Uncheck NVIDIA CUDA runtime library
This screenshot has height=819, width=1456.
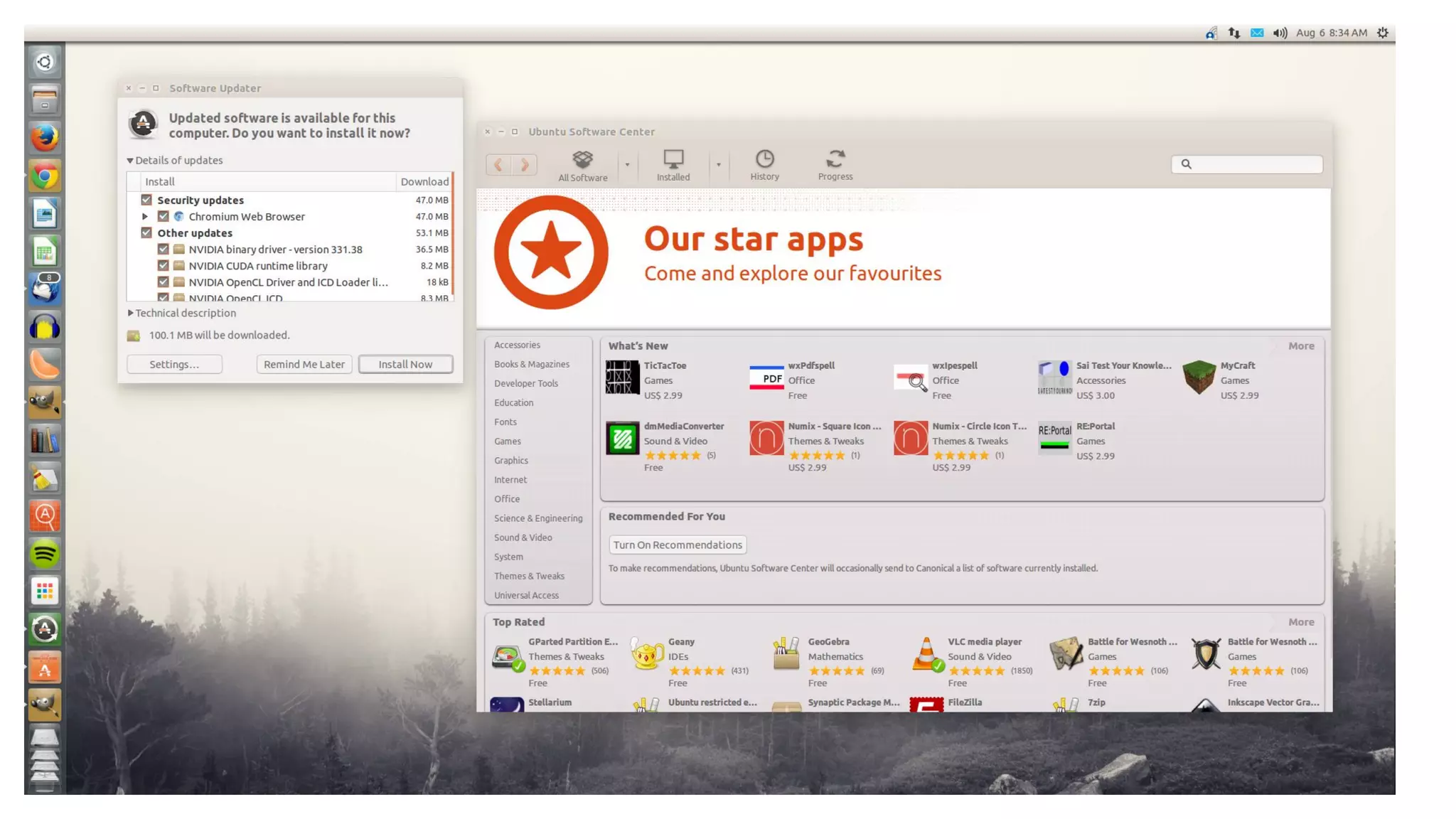pos(164,265)
